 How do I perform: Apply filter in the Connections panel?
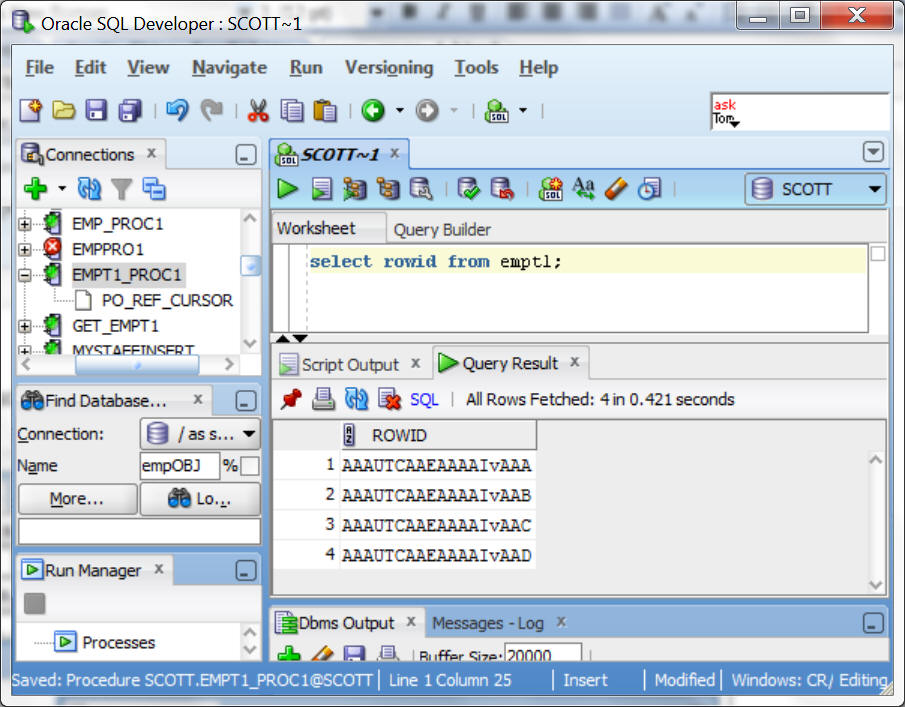(x=121, y=189)
